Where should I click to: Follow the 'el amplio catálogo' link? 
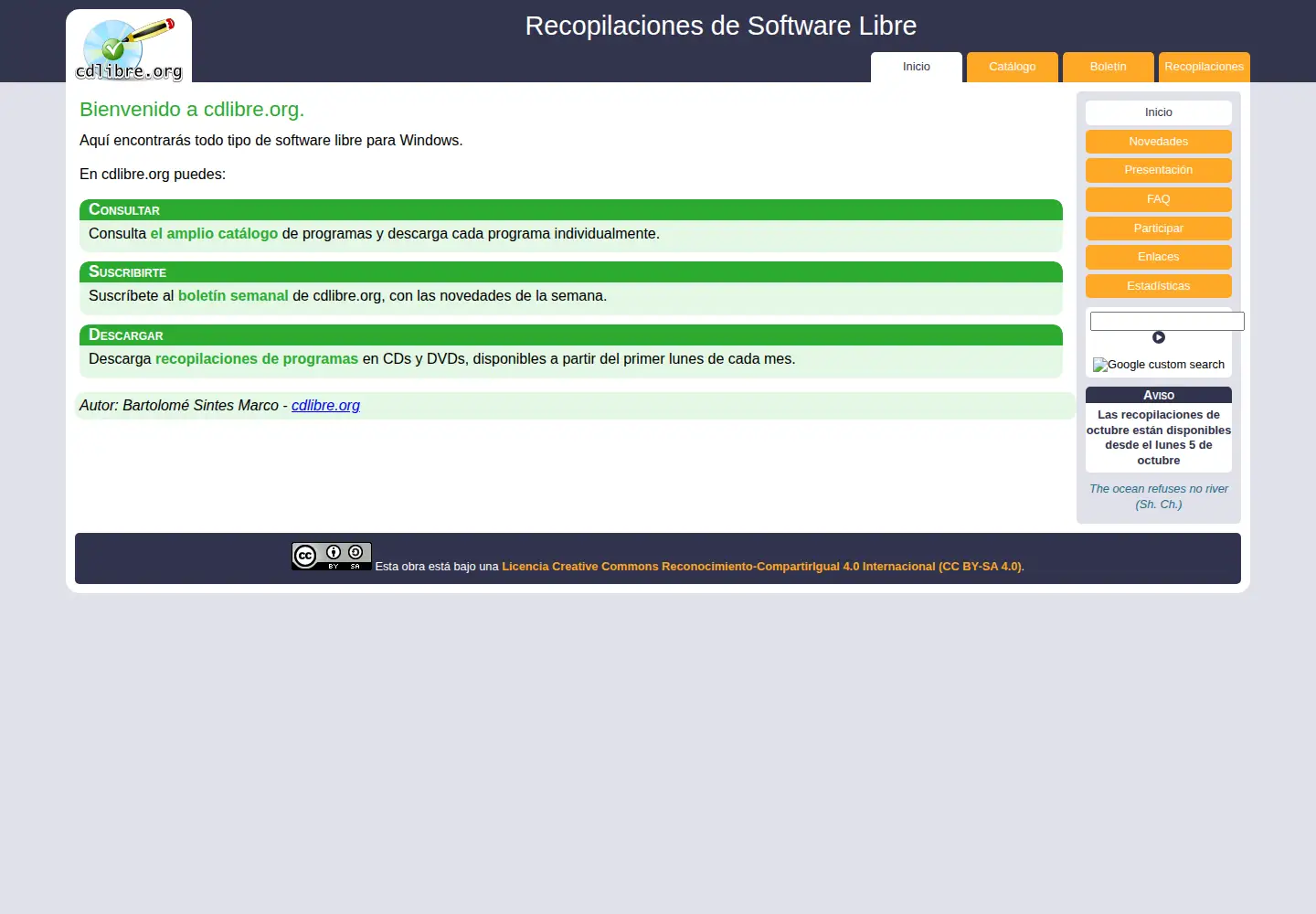pos(214,234)
